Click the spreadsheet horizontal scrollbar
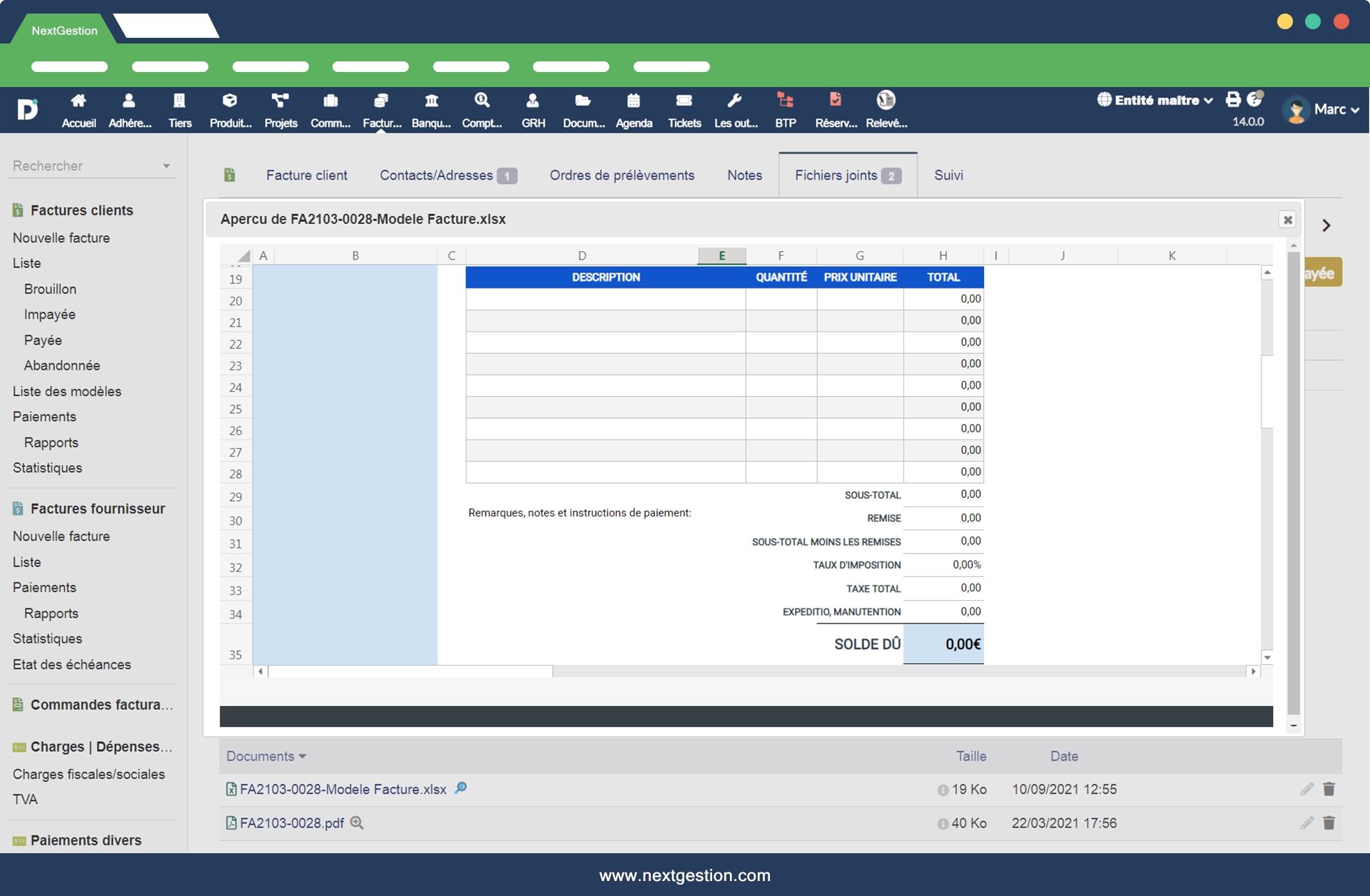The height and width of the screenshot is (896, 1370). click(x=410, y=671)
